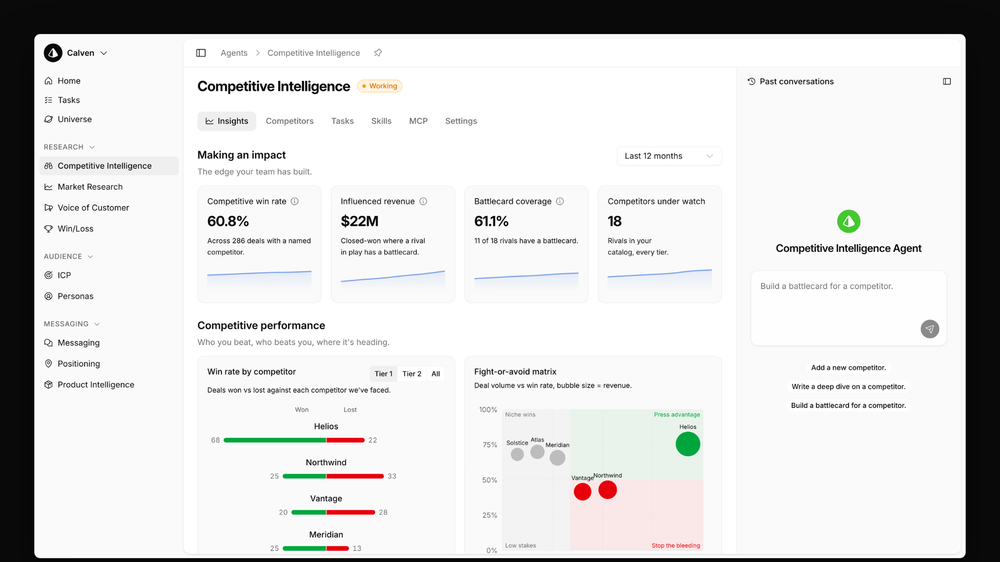Open Messaging in sidebar

coord(78,343)
